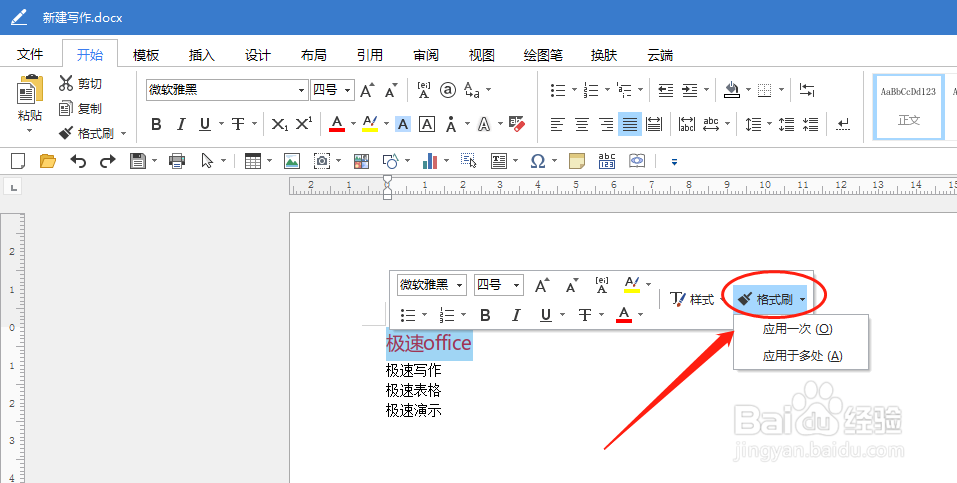This screenshot has height=483, width=957.
Task: Click the Omega symbol icon
Action: 538,161
